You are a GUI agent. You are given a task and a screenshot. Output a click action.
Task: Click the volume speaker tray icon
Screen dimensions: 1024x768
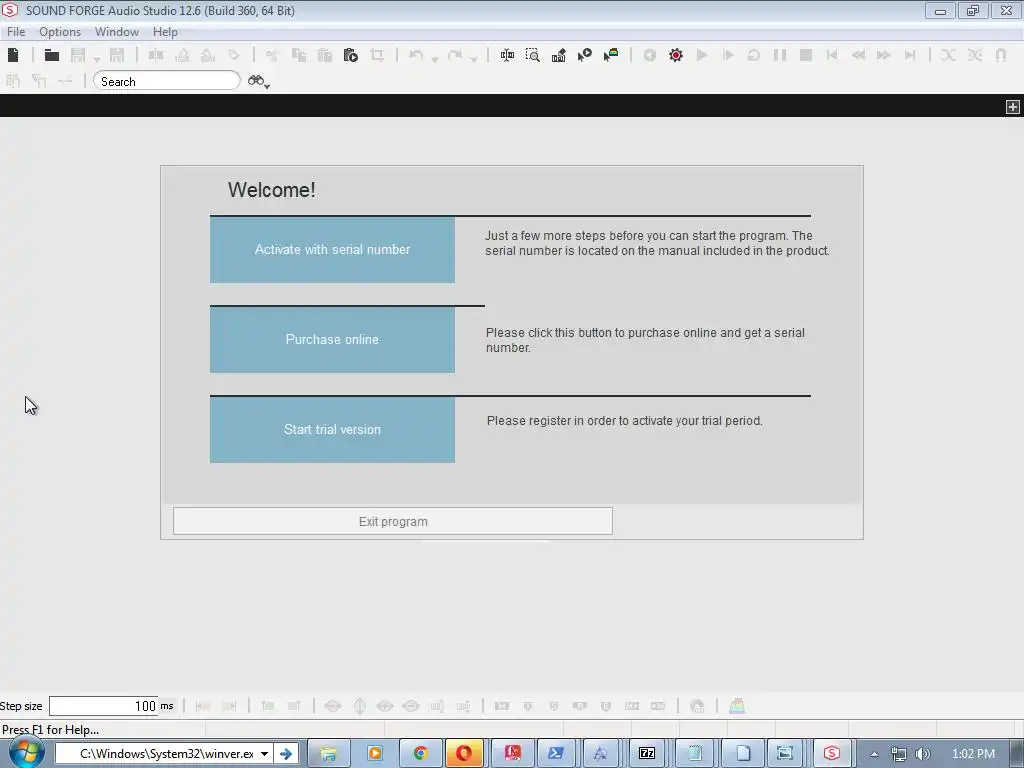[922, 754]
